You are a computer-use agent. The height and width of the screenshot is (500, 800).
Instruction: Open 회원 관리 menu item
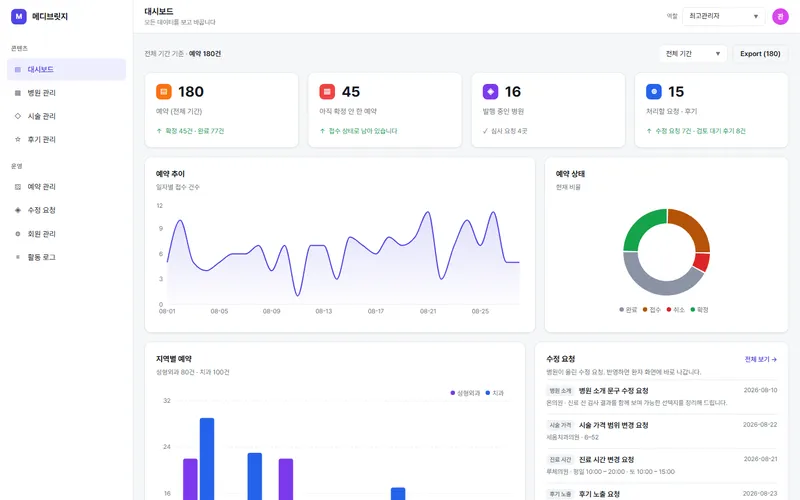click(x=66, y=234)
